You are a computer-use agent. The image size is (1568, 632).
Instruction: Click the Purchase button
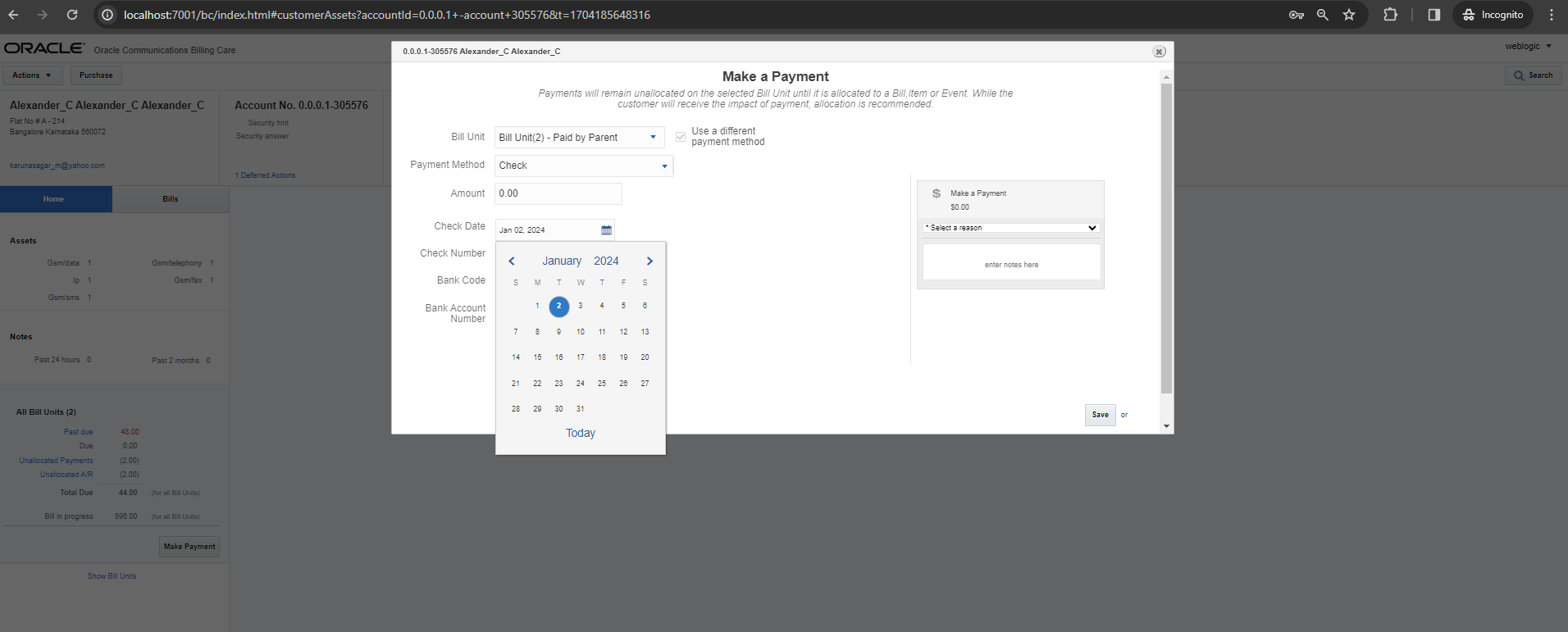coord(96,75)
